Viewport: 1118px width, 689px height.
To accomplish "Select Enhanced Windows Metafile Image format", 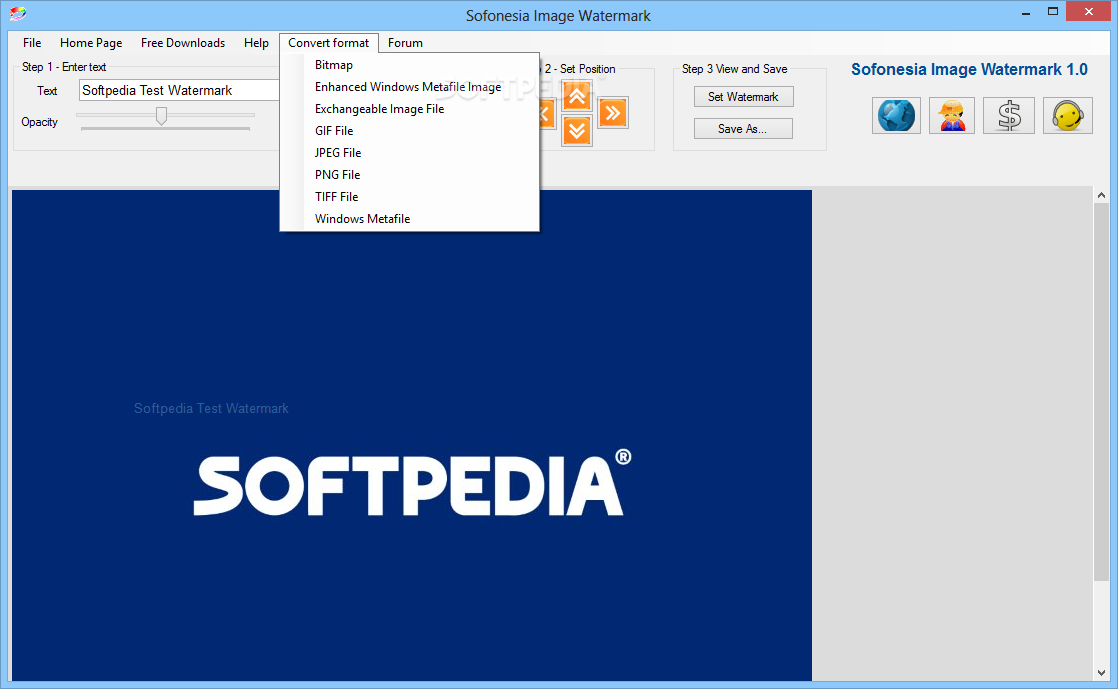I will [410, 87].
